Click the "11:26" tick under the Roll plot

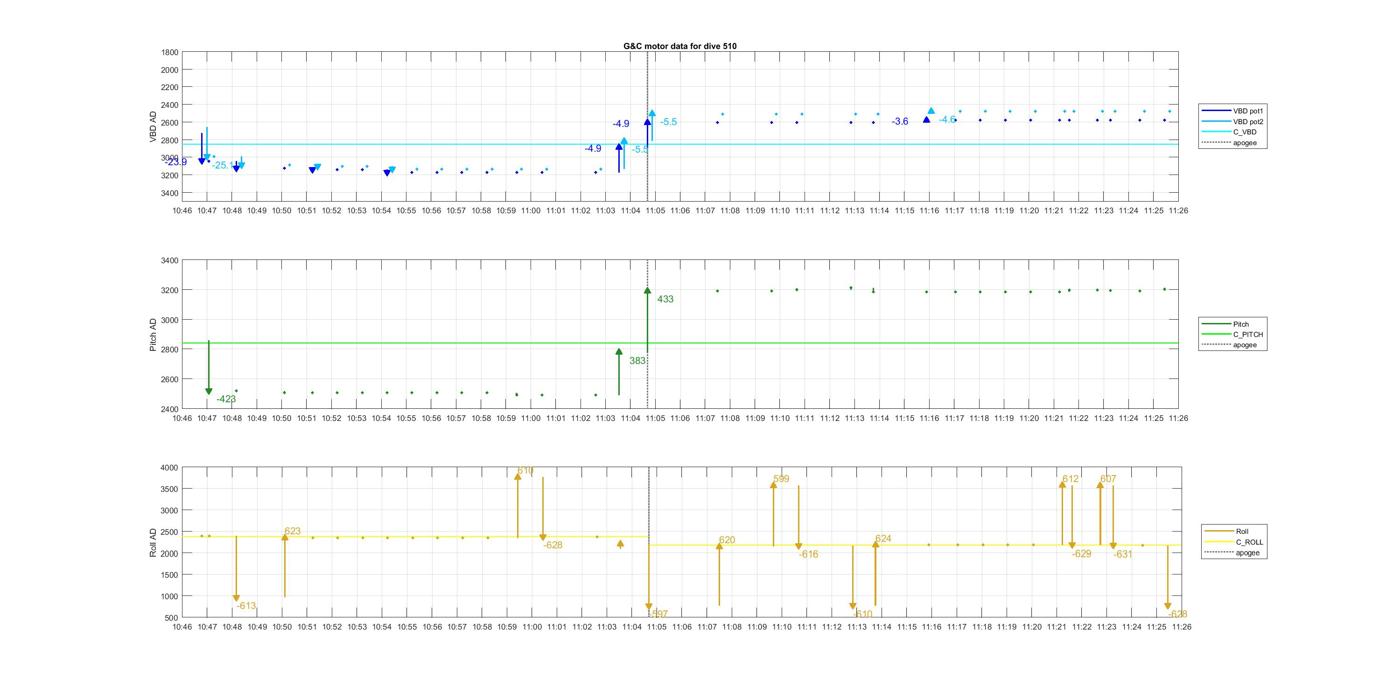click(1180, 627)
